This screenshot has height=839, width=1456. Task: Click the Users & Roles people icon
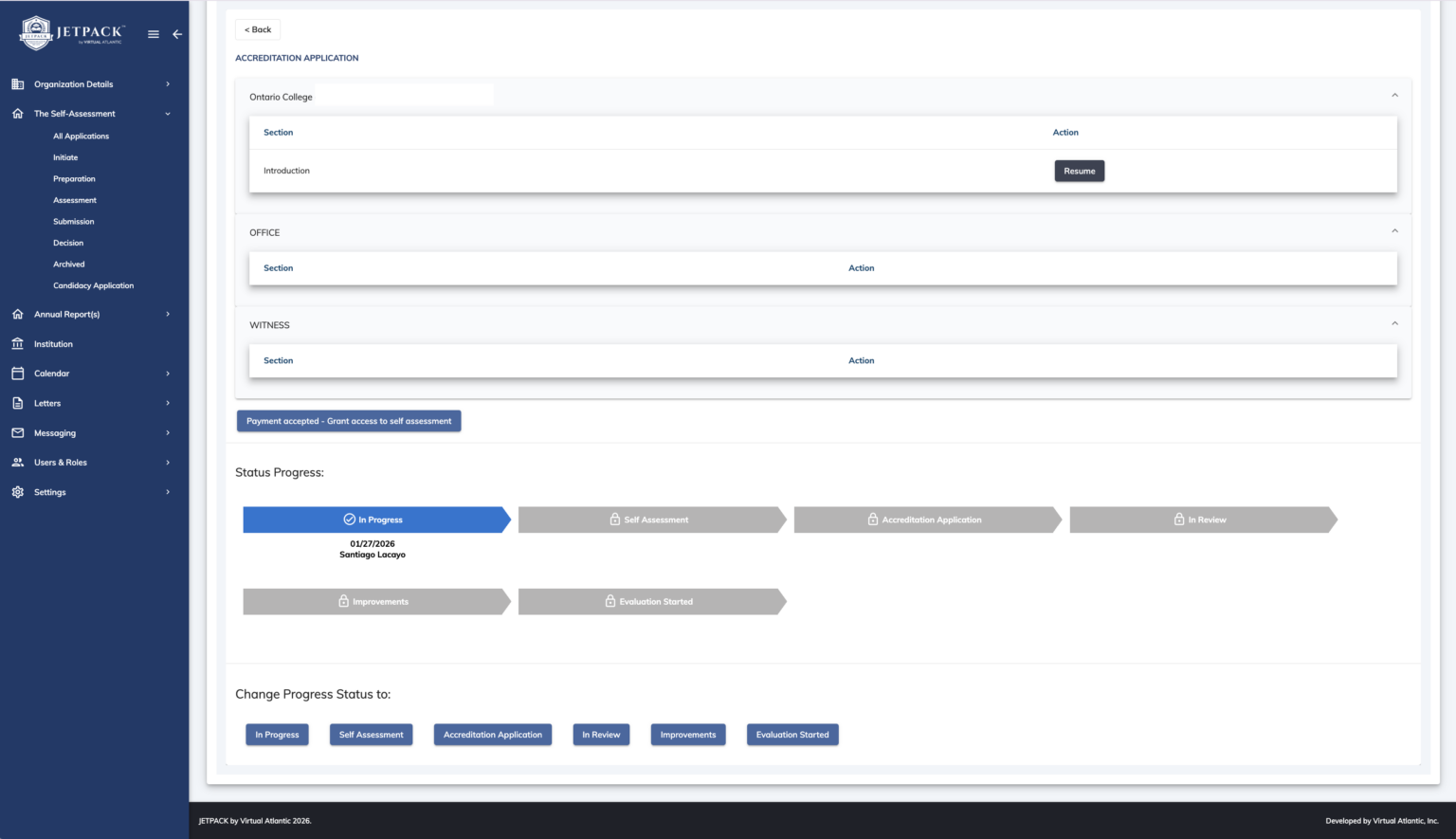(x=17, y=463)
